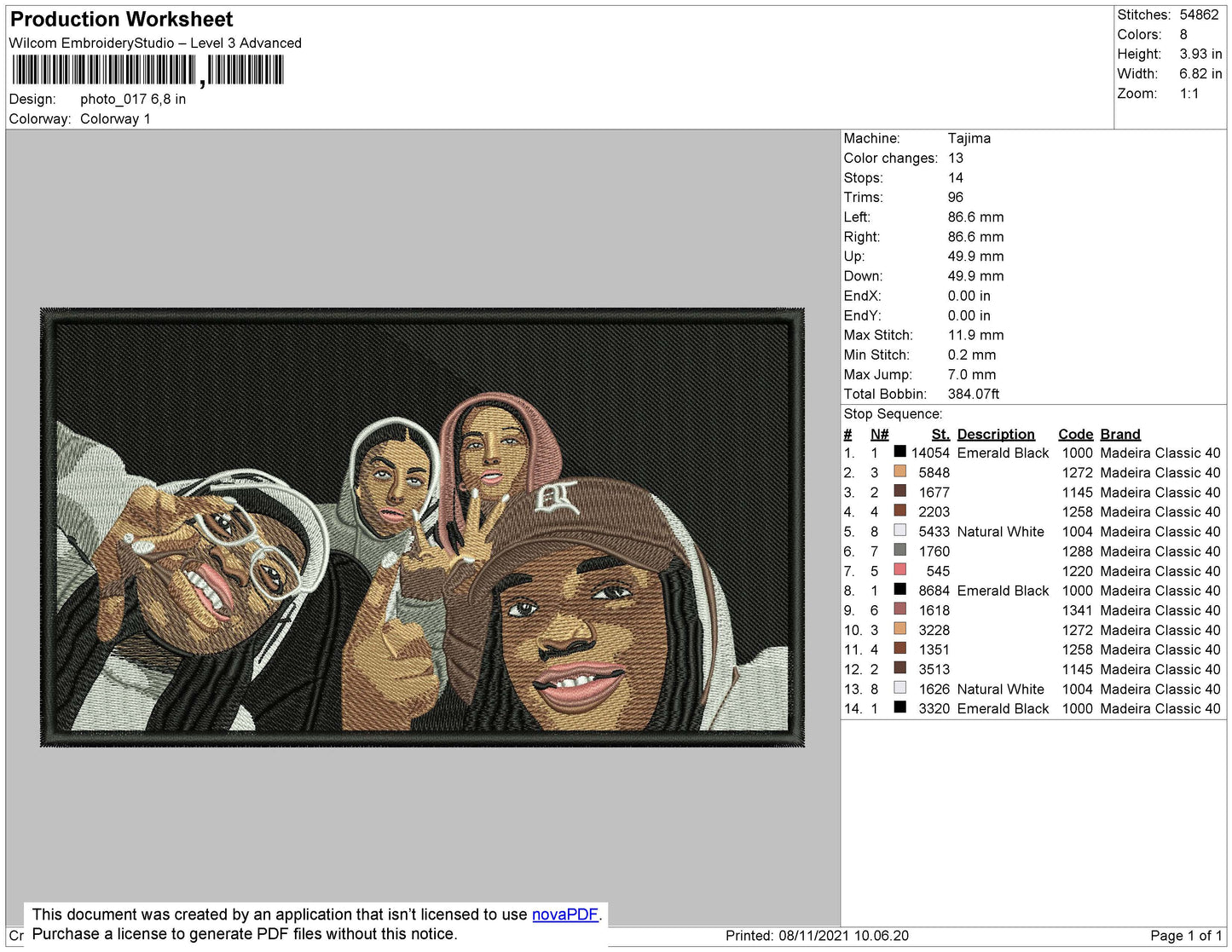Select the total stitches value "54862"
The width and height of the screenshot is (1232, 952).
point(1199,14)
